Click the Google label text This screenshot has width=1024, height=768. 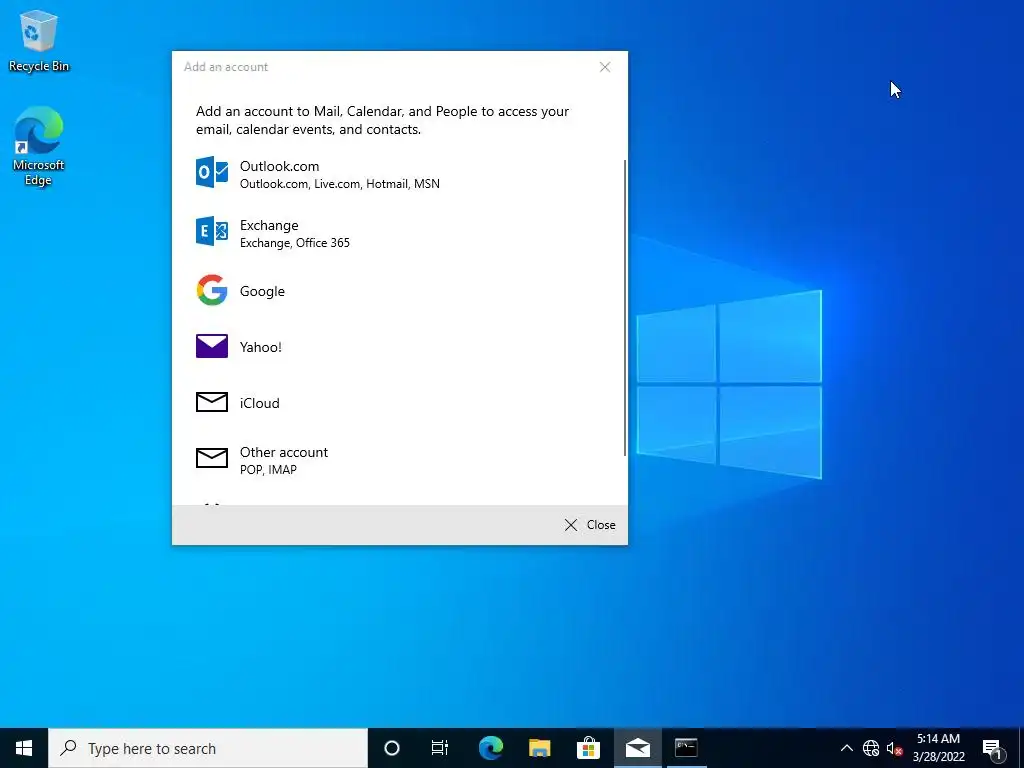(262, 291)
